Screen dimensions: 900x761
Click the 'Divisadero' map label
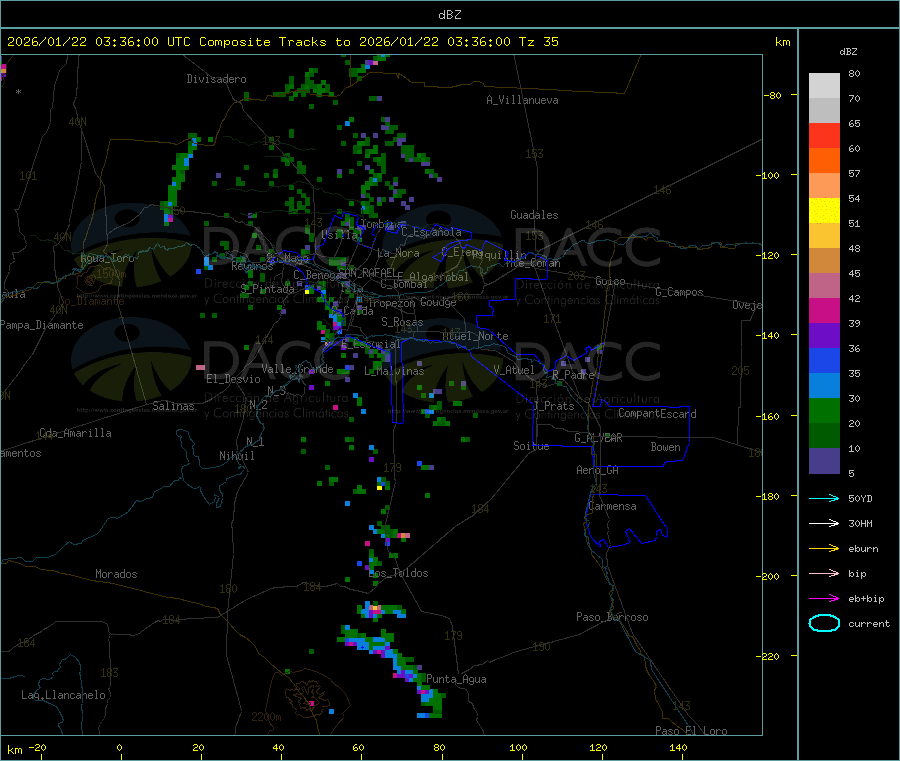[216, 79]
